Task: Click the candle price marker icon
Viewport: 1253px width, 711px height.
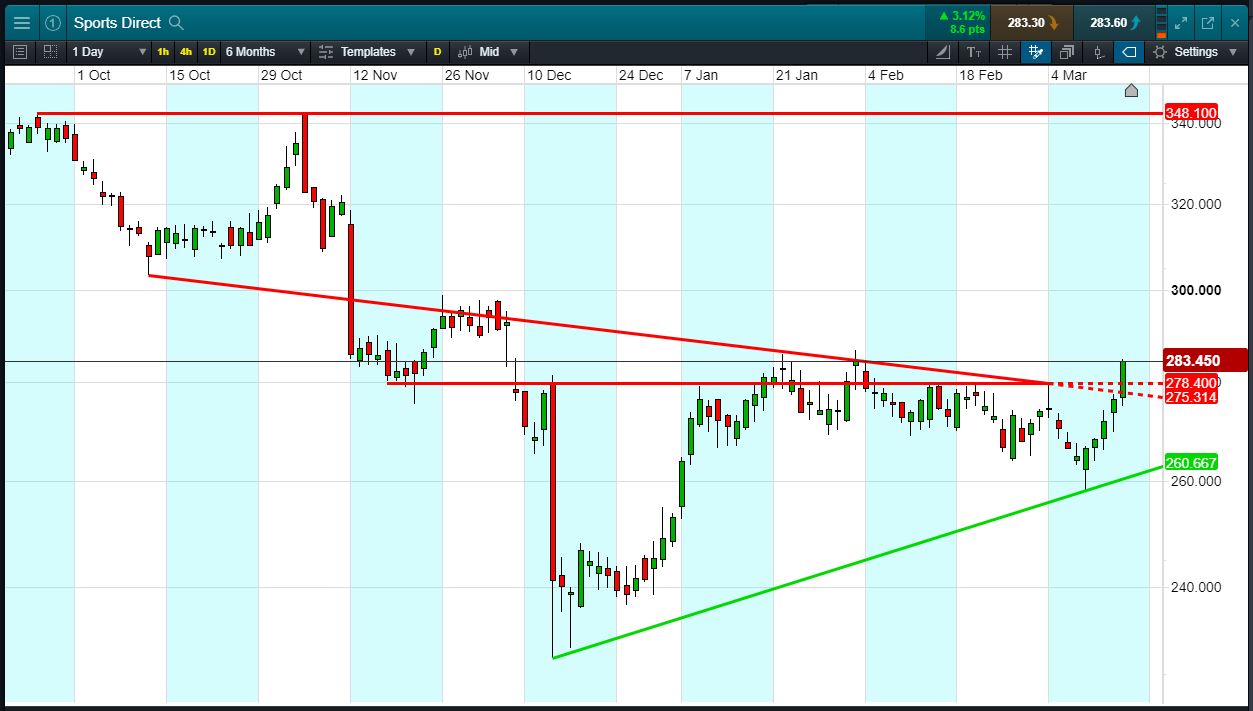Action: [1098, 51]
